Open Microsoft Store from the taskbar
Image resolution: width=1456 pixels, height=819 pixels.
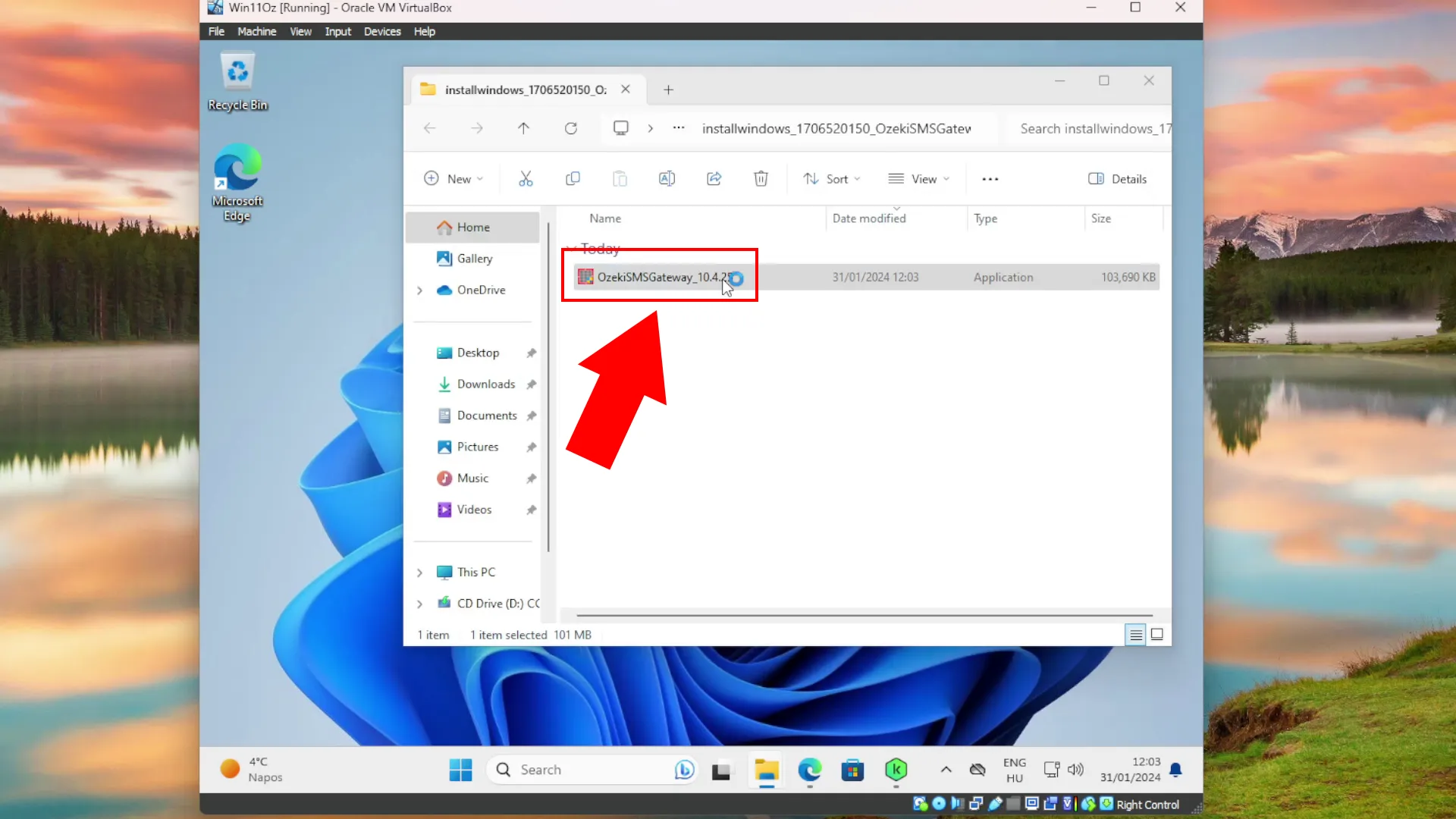coord(852,770)
